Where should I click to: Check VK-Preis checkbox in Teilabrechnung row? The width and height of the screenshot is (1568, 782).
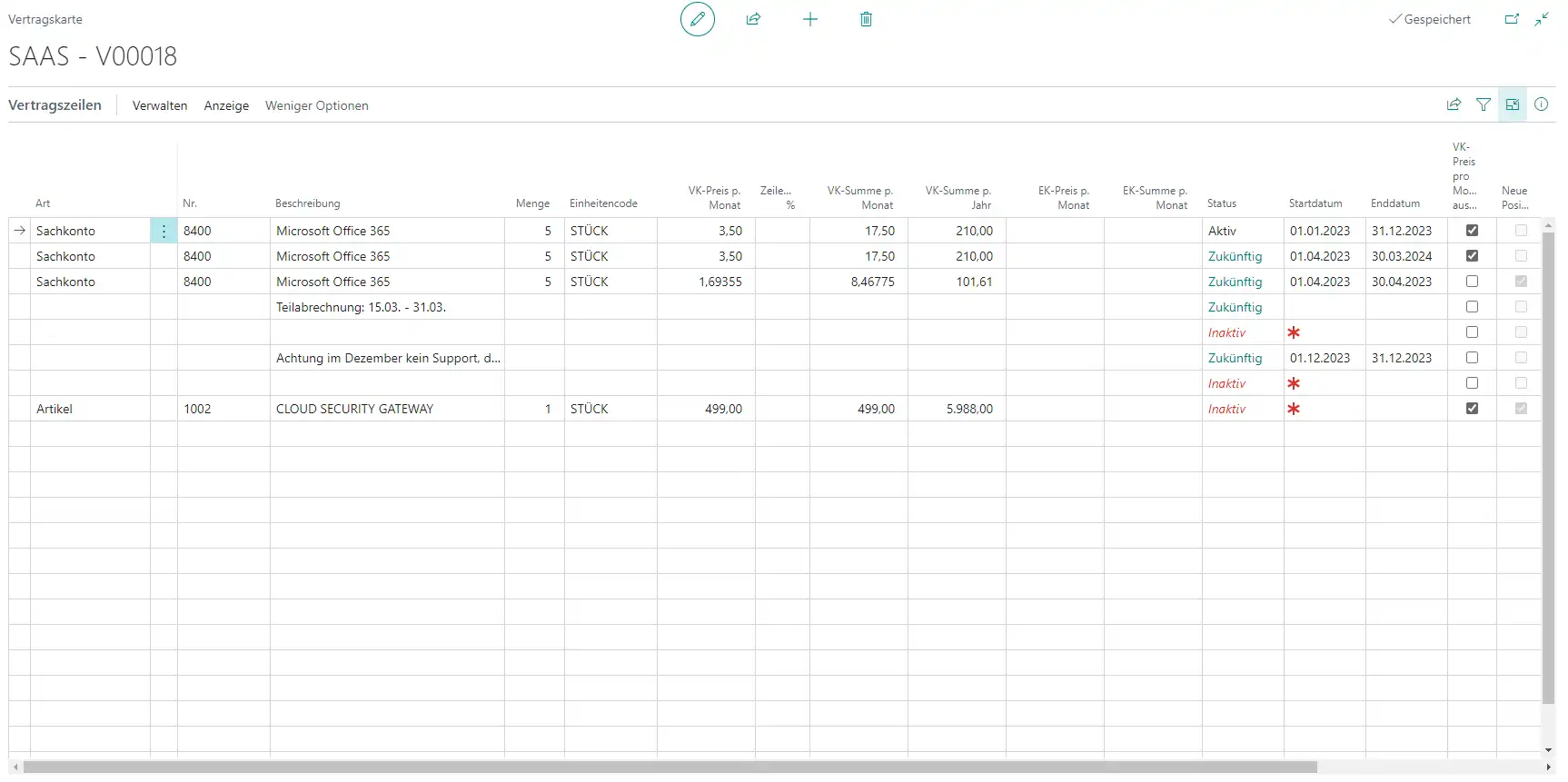pyautogui.click(x=1472, y=307)
